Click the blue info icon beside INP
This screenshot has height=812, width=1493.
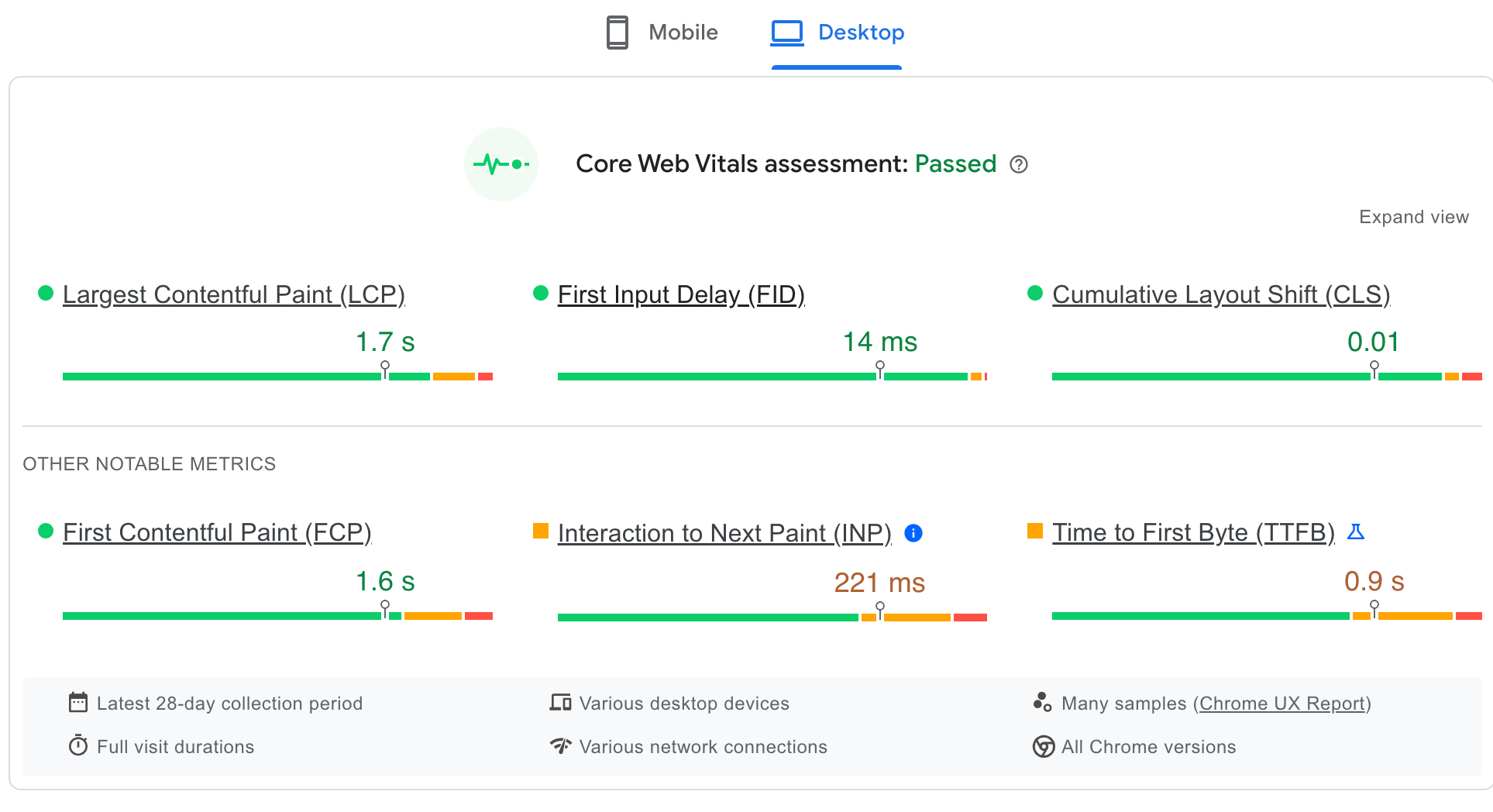913,533
